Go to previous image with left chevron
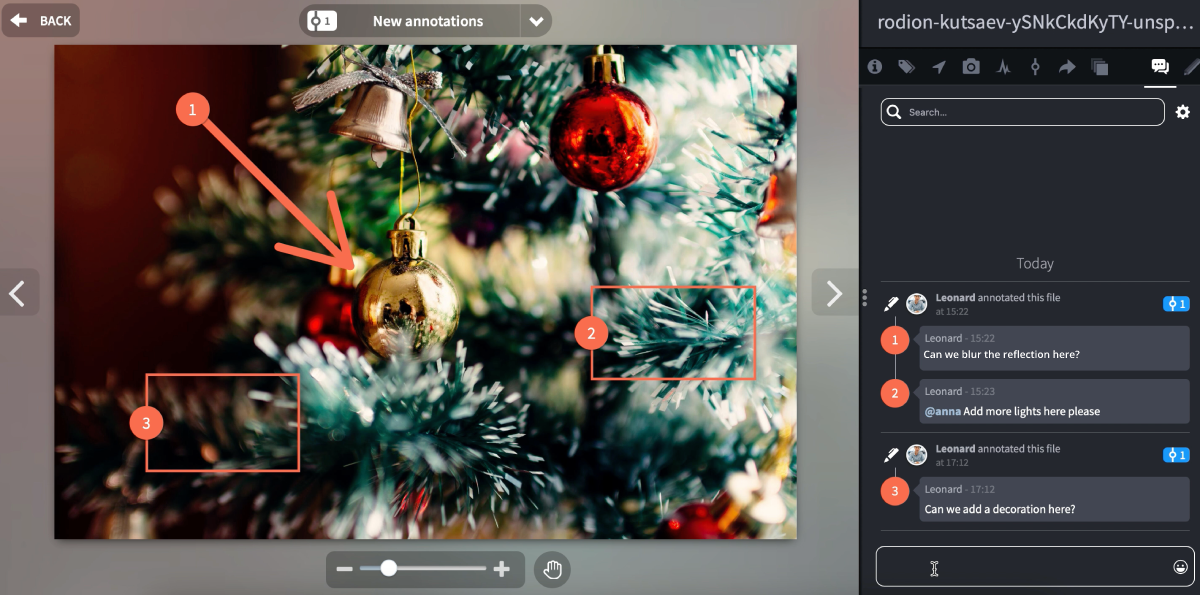The width and height of the screenshot is (1200, 595). tap(18, 292)
